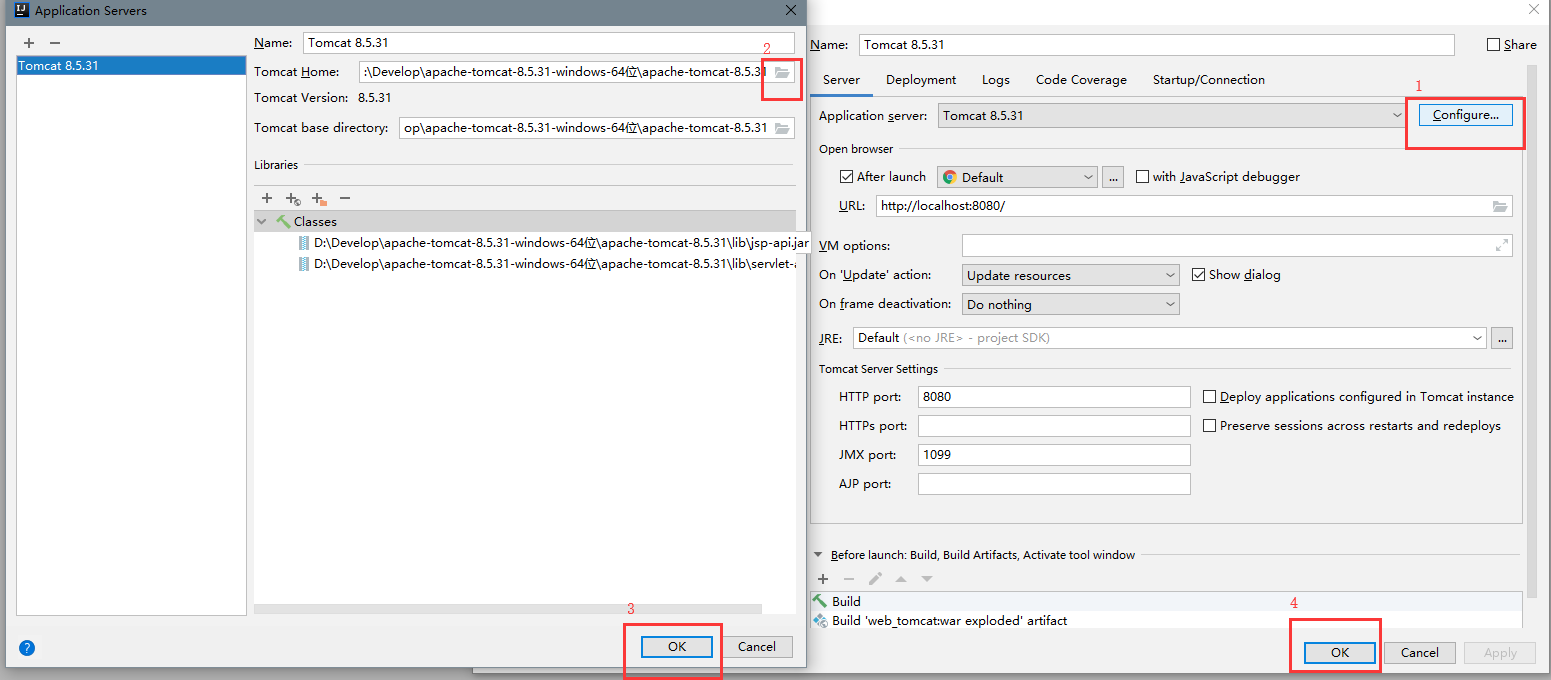Add a library with the Libraries plus icon
The image size is (1551, 680).
(x=267, y=199)
